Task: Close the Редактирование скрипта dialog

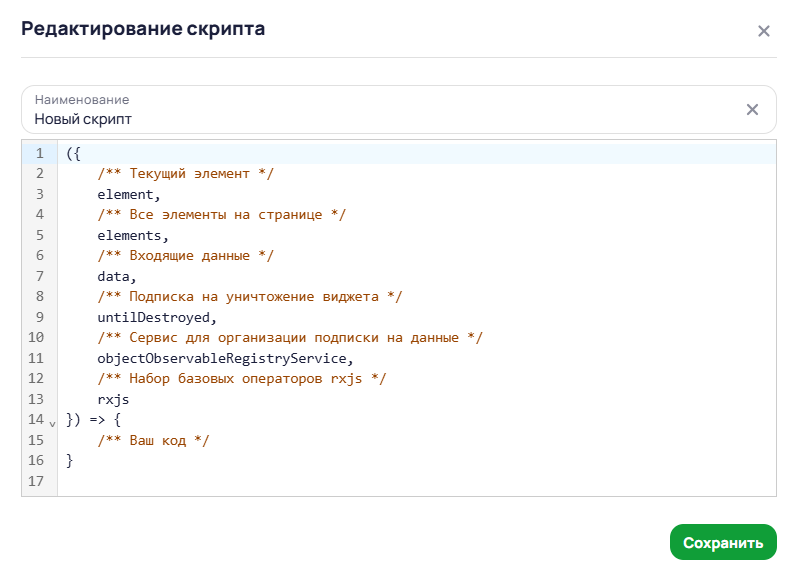Action: (763, 31)
